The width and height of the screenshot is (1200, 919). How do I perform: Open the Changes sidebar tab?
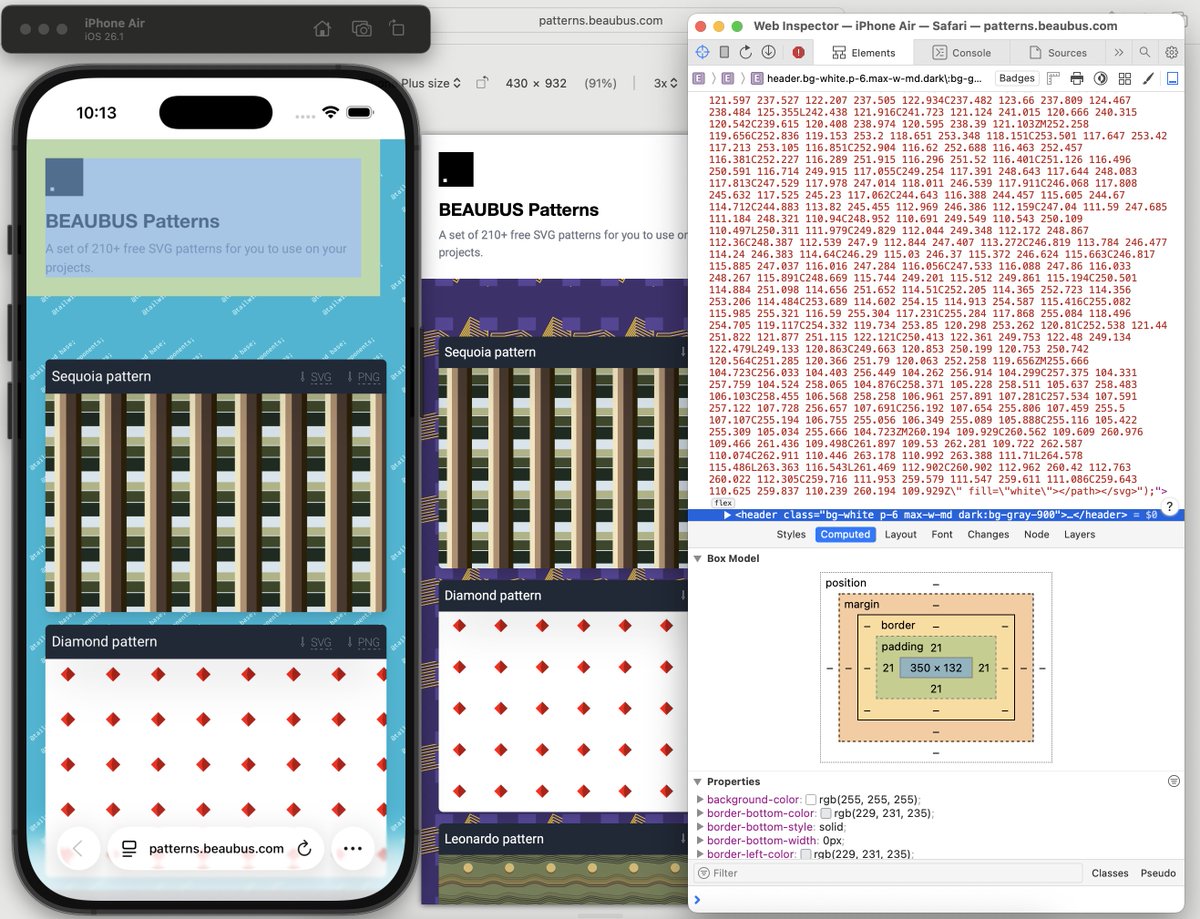pos(988,534)
